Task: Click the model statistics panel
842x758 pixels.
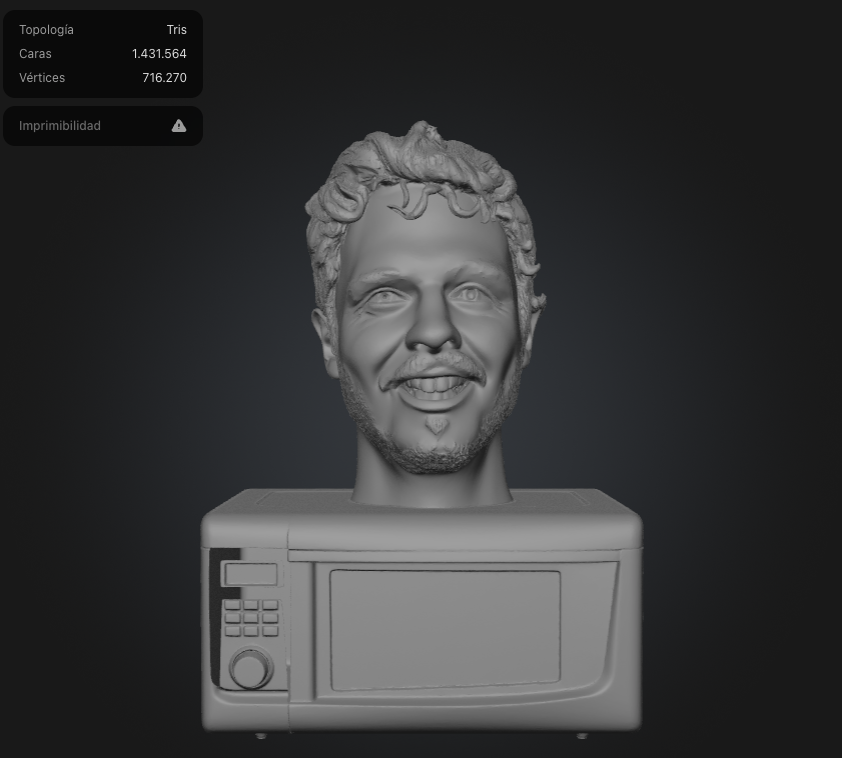Action: pos(103,53)
